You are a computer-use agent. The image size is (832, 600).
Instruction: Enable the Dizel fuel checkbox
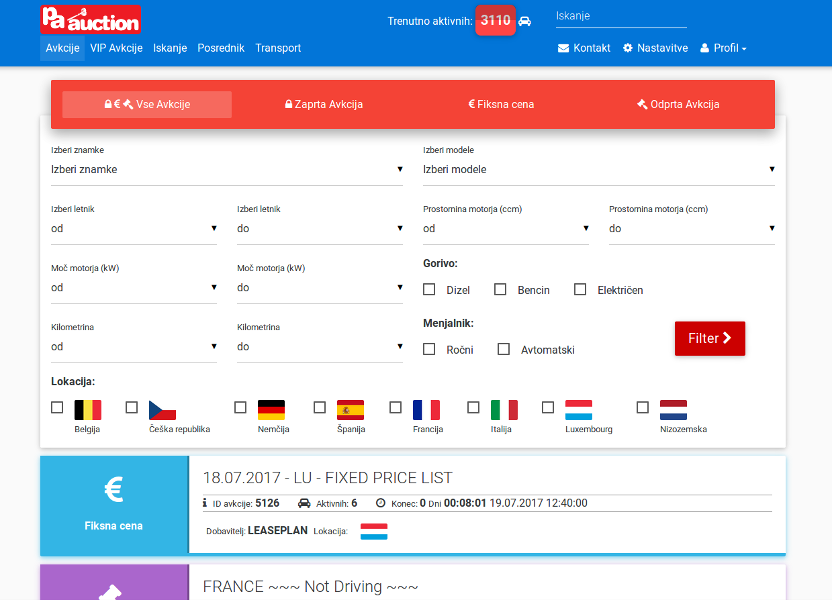[x=429, y=290]
